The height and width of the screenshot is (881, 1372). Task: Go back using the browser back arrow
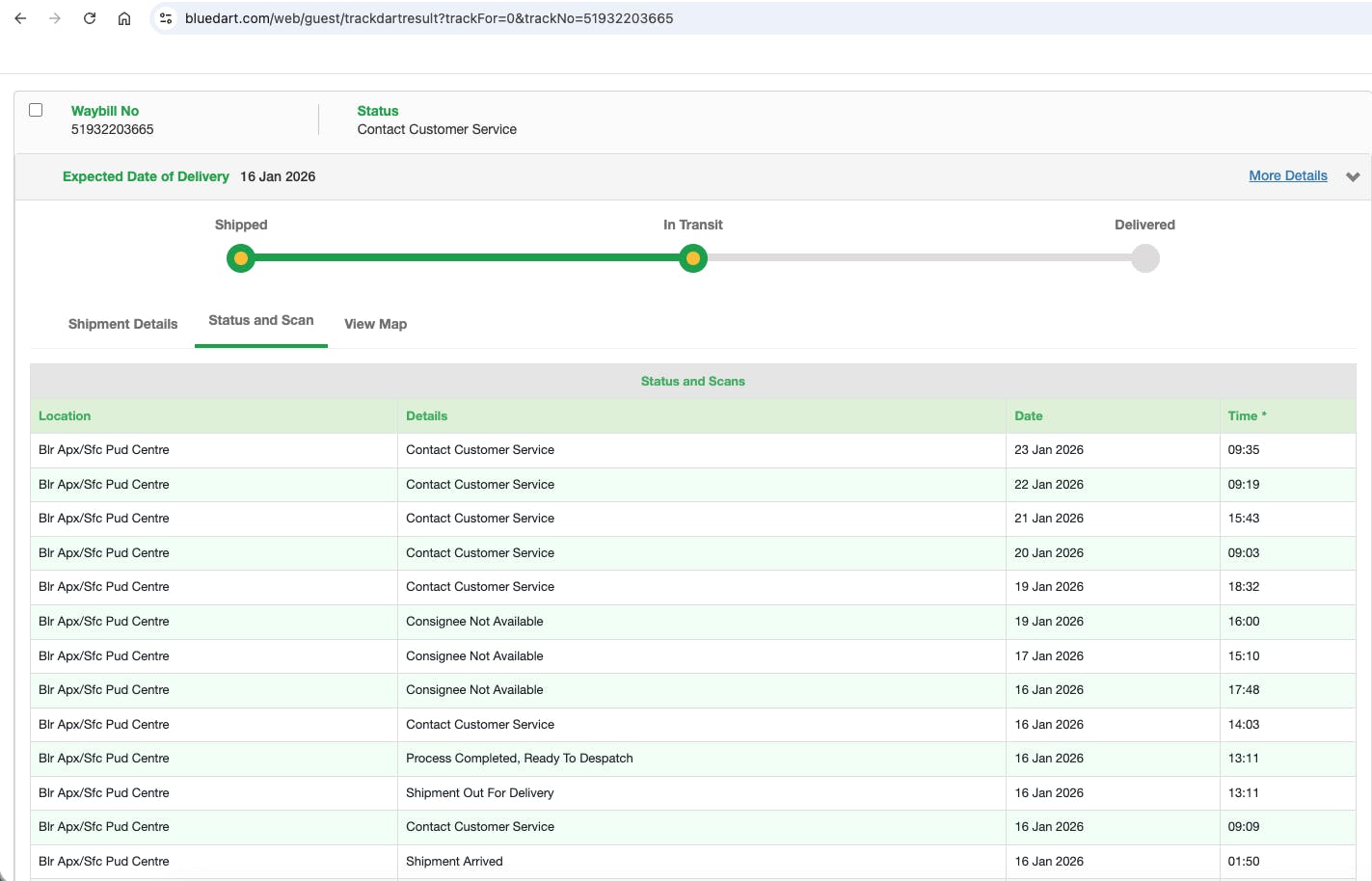coord(20,18)
